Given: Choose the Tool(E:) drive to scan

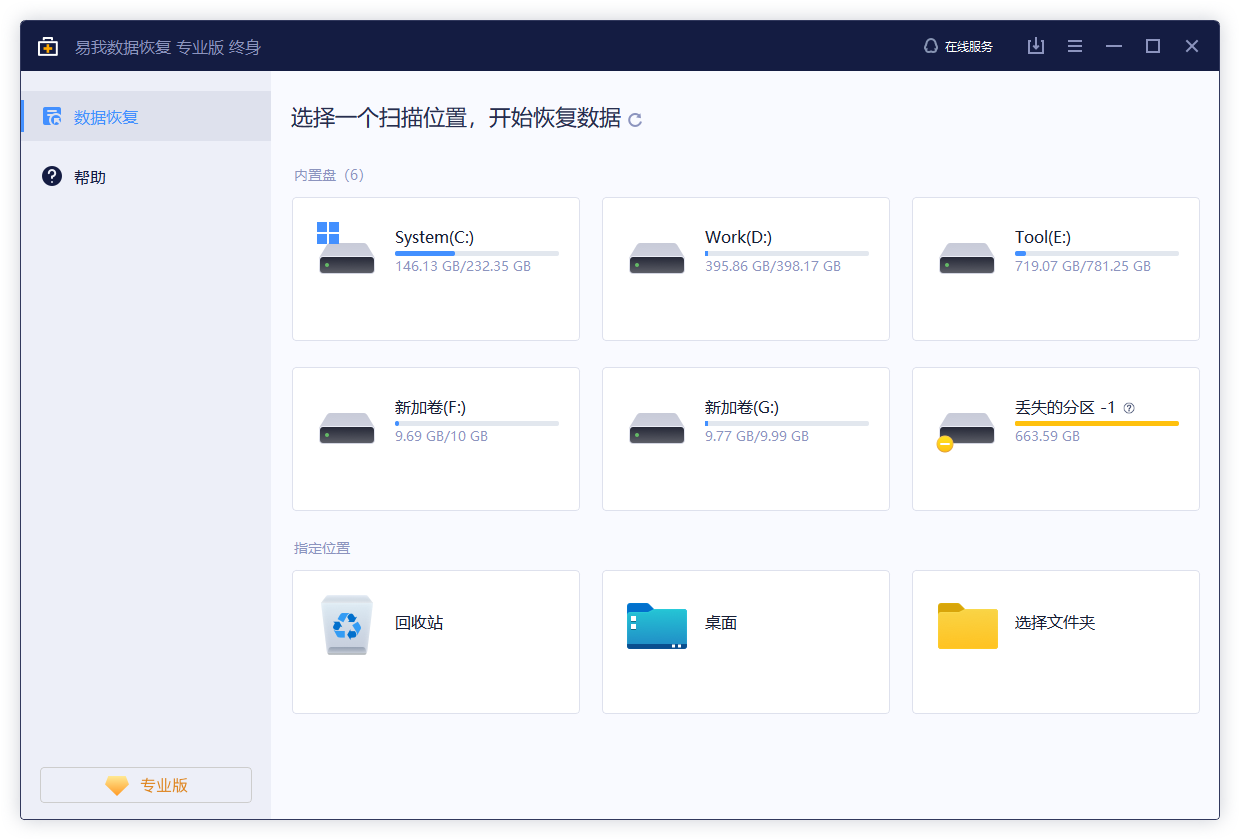Looking at the screenshot, I should (1055, 268).
